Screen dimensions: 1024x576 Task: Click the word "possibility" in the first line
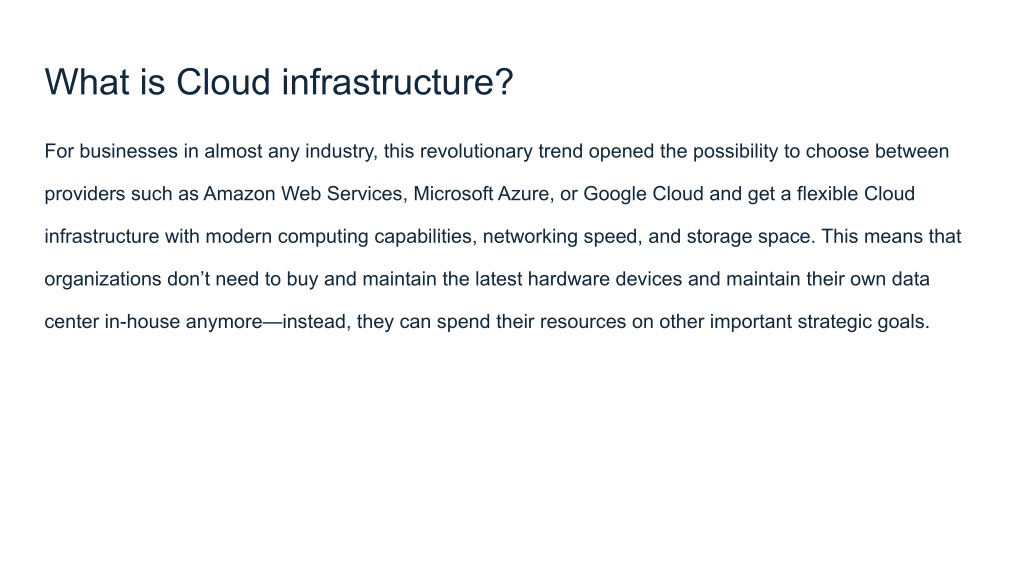(x=735, y=152)
